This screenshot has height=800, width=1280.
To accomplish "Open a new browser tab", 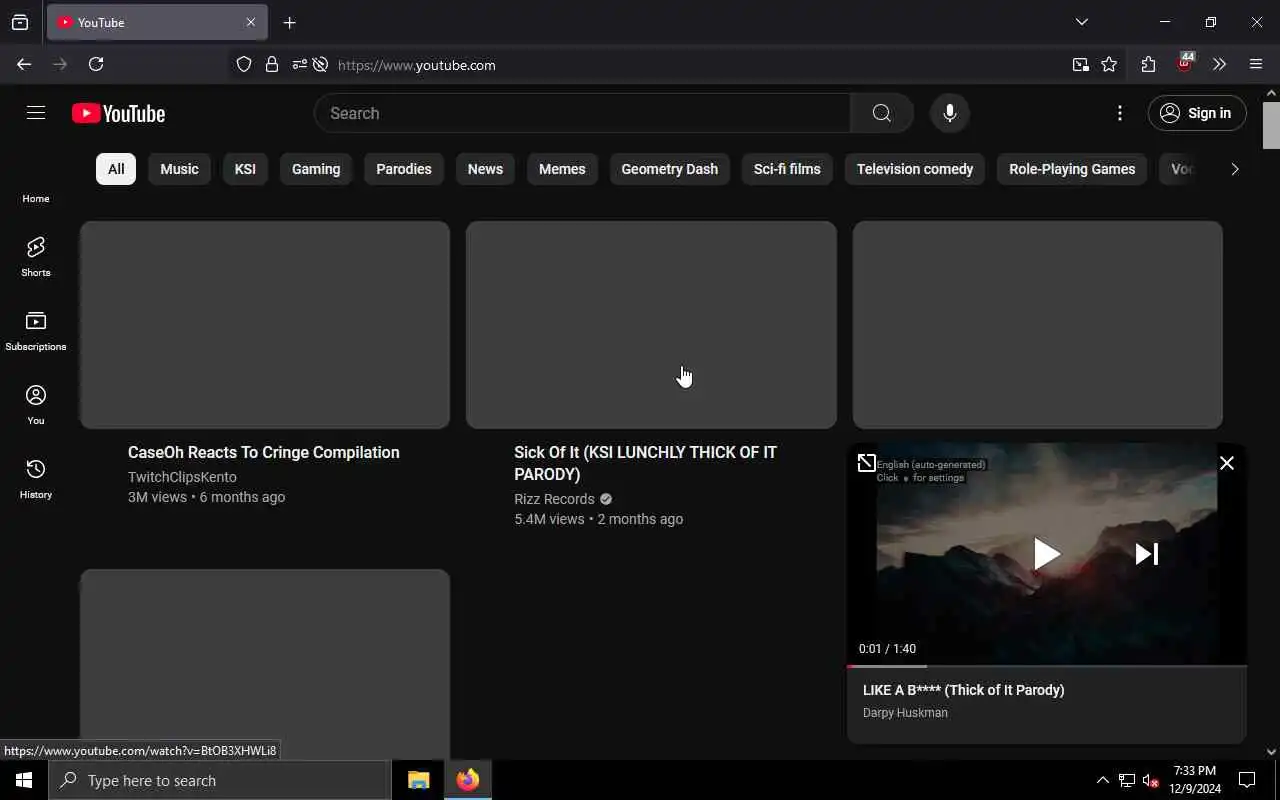I will tap(290, 22).
